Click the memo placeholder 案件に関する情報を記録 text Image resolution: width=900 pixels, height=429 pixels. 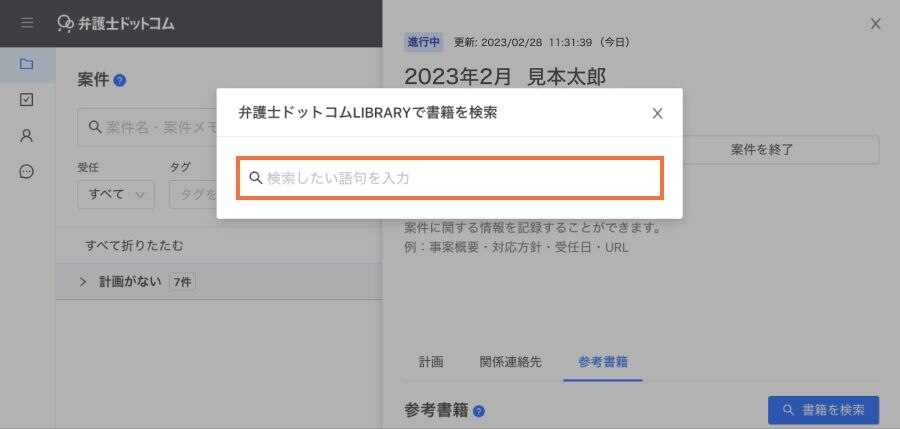(533, 228)
